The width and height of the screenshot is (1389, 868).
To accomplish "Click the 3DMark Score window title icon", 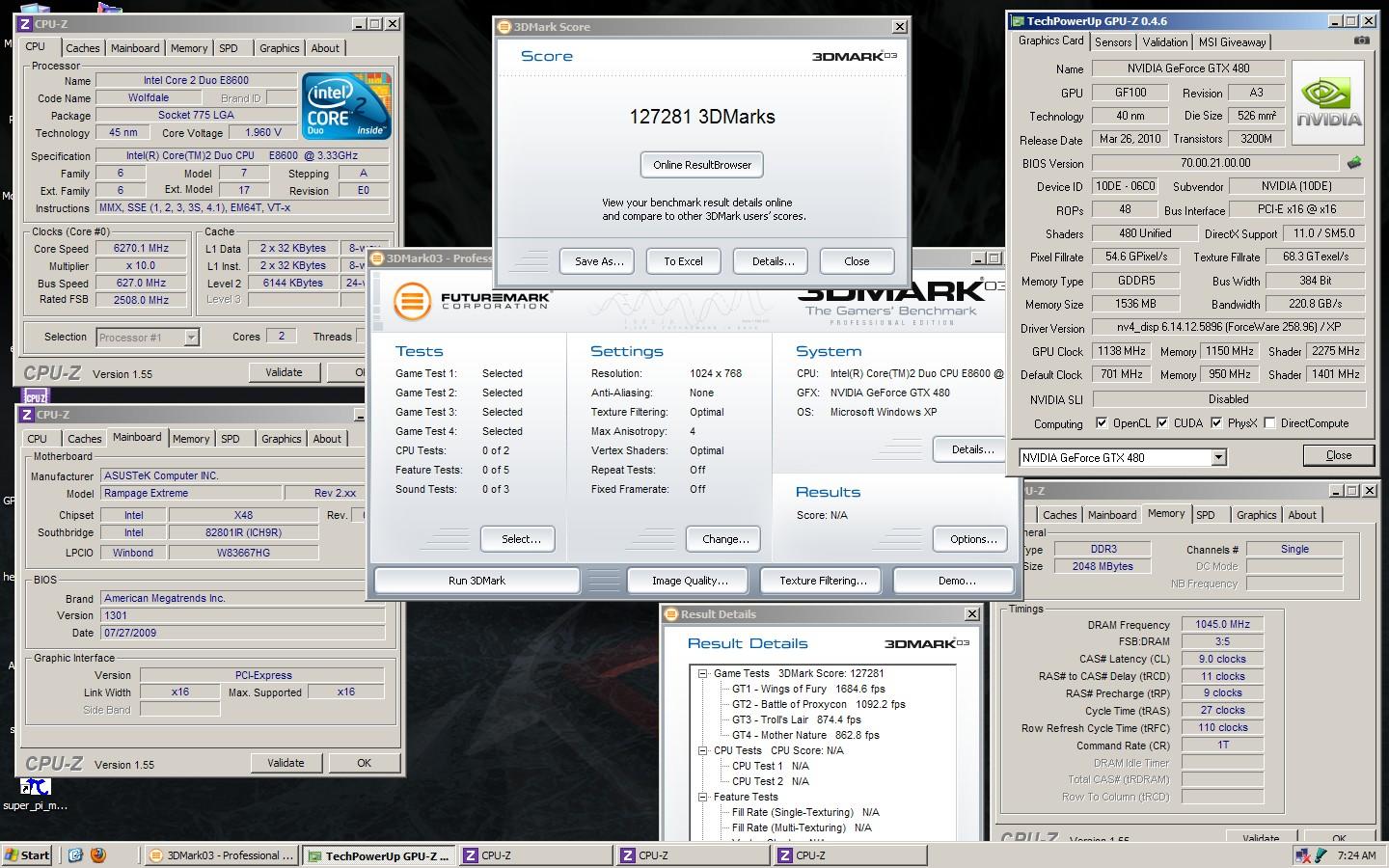I will 504,27.
